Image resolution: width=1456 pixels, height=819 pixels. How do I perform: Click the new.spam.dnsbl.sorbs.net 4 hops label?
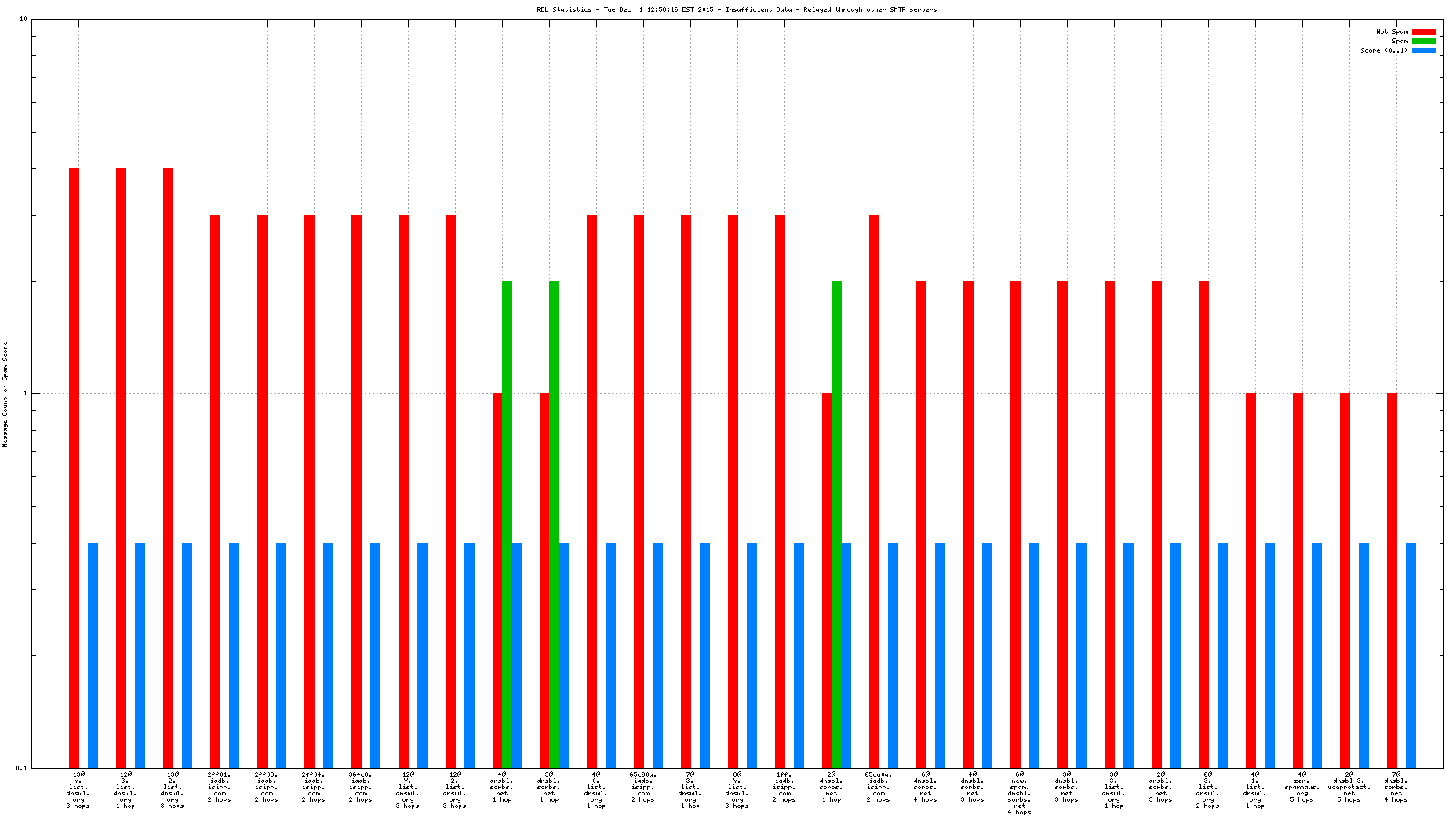[x=1019, y=793]
